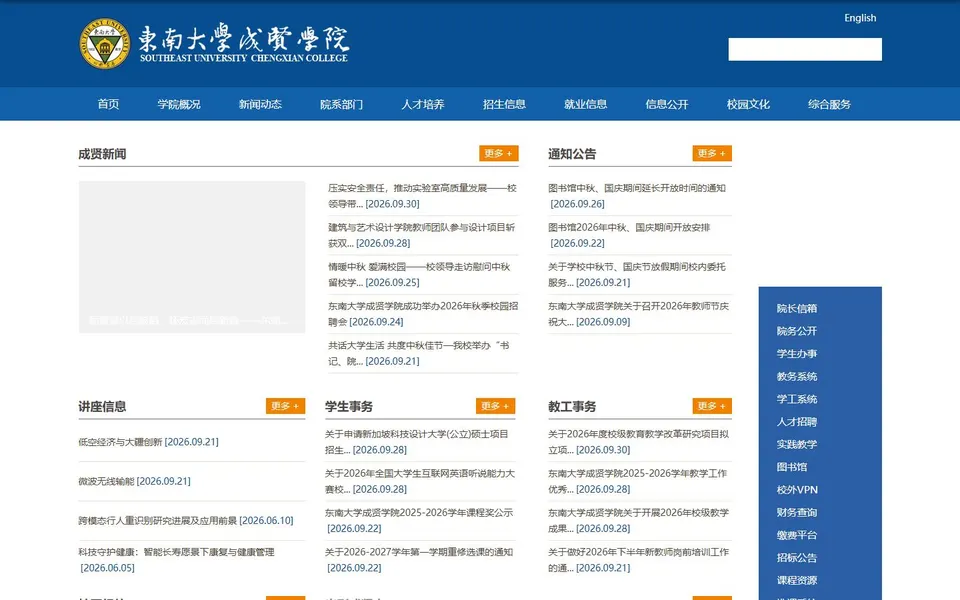Click the 成贤新闻 section heading
Screen dimensions: 960x600
pyautogui.click(x=102, y=154)
